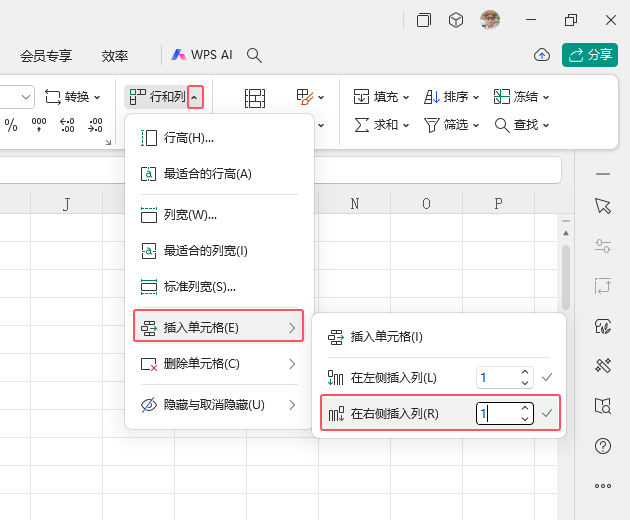
Task: Expand the 排序 dropdown arrow
Action: (x=476, y=97)
